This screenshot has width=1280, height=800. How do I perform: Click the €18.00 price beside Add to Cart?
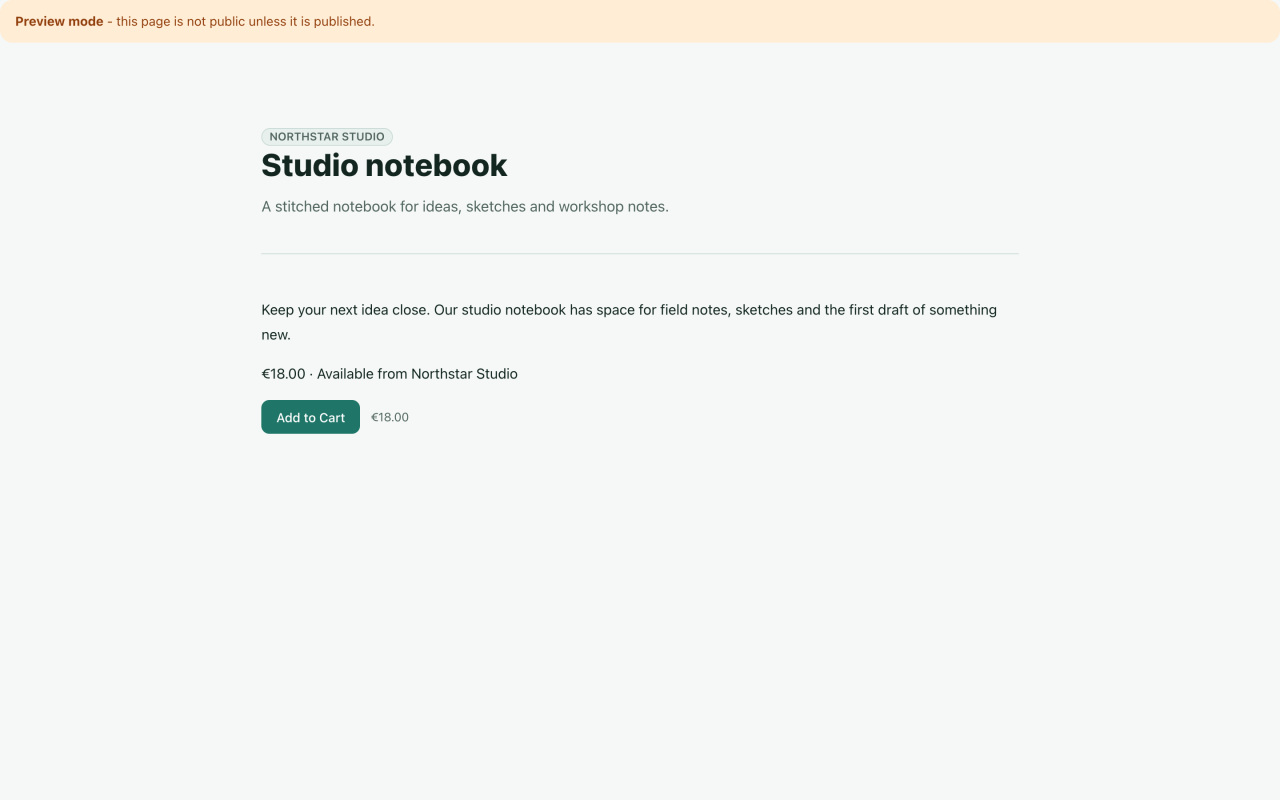[390, 418]
